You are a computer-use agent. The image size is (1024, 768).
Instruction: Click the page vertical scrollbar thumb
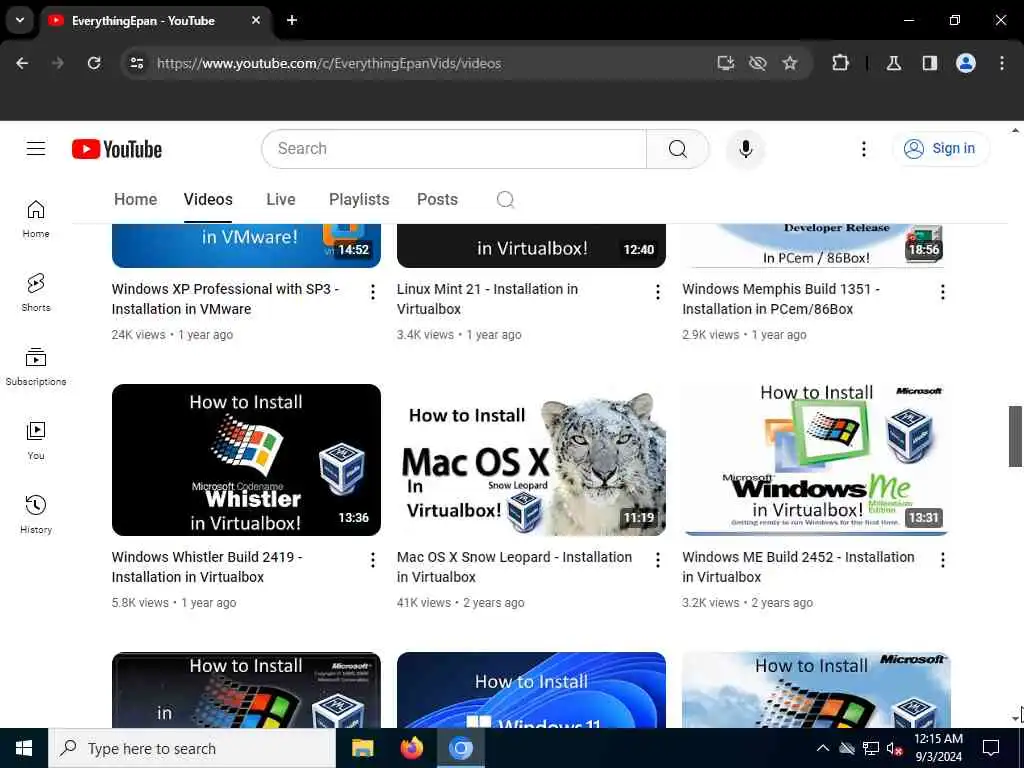tap(1015, 436)
